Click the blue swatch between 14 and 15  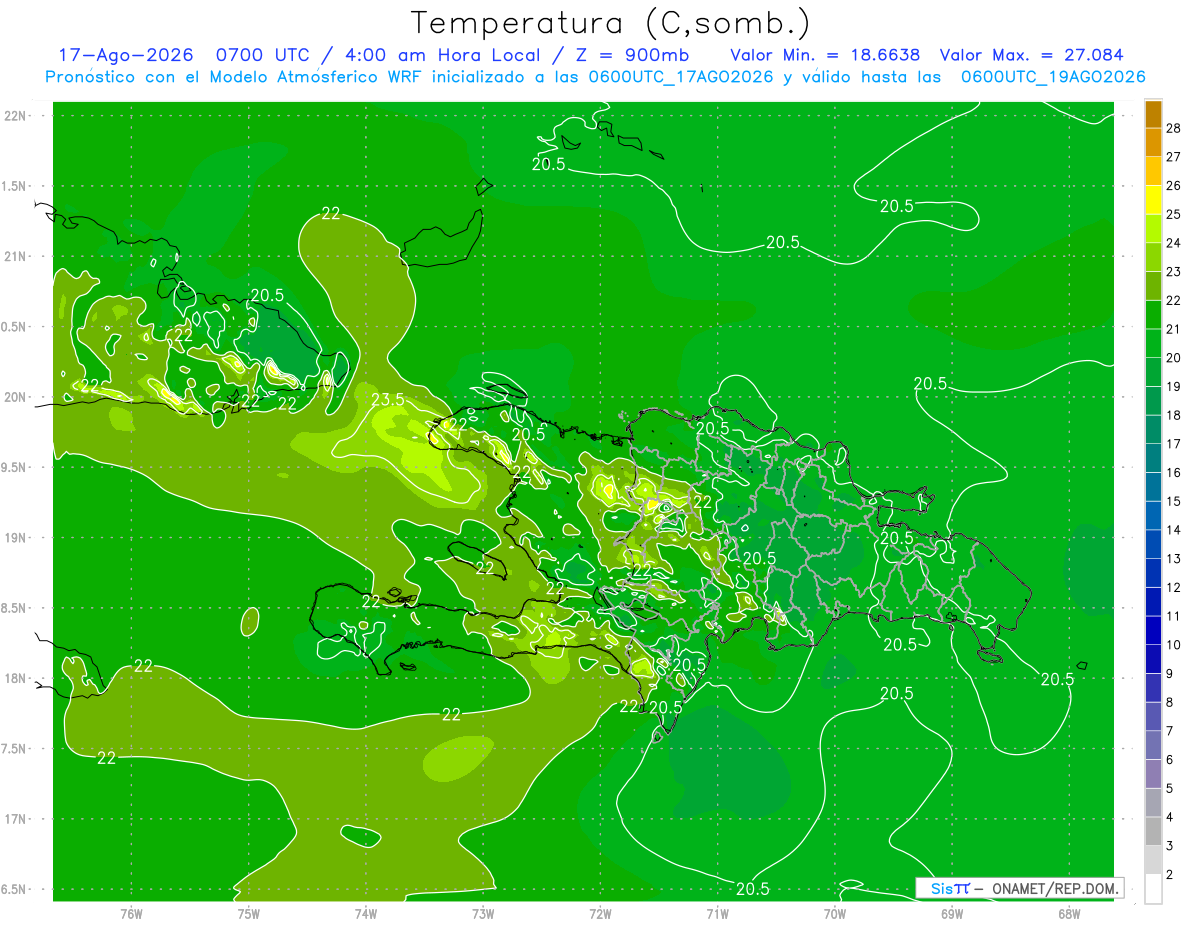(x=1153, y=516)
